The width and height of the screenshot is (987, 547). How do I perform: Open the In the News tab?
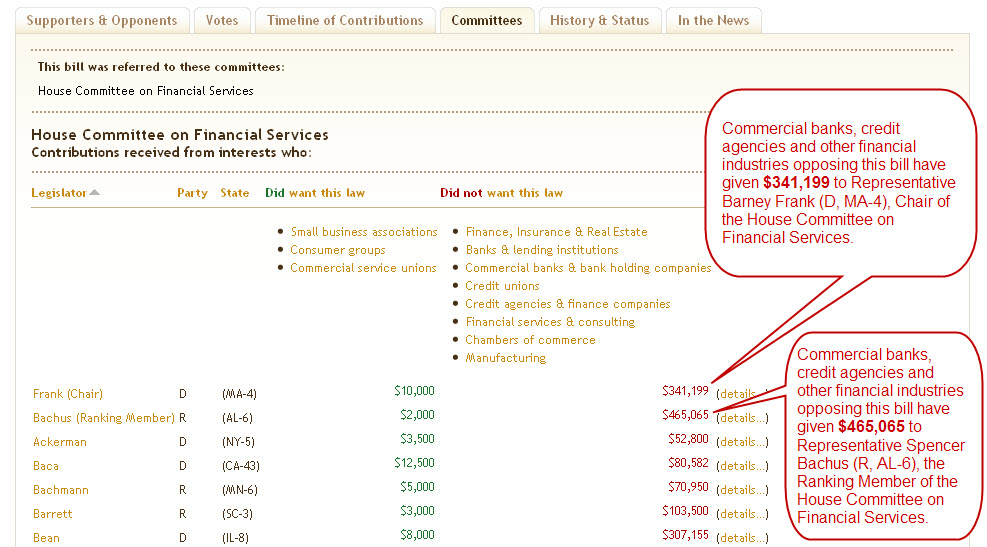(713, 20)
